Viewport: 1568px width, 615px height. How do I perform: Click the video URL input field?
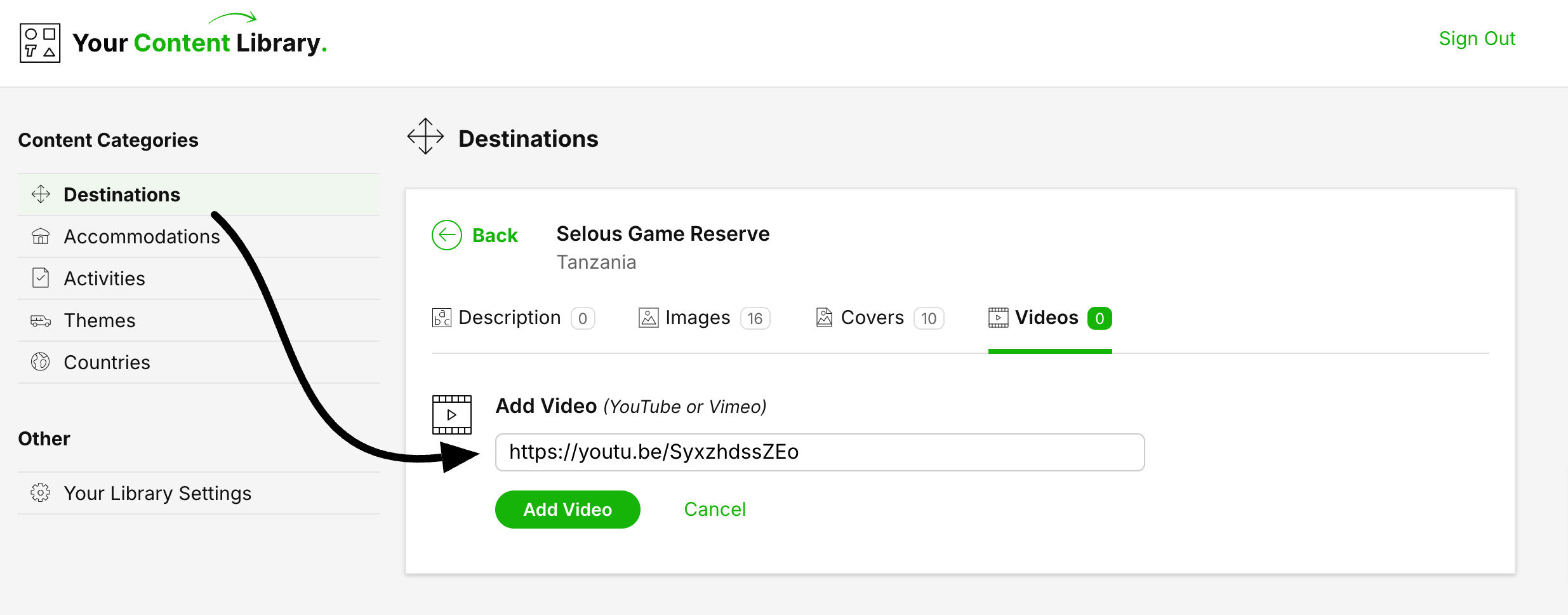point(820,452)
